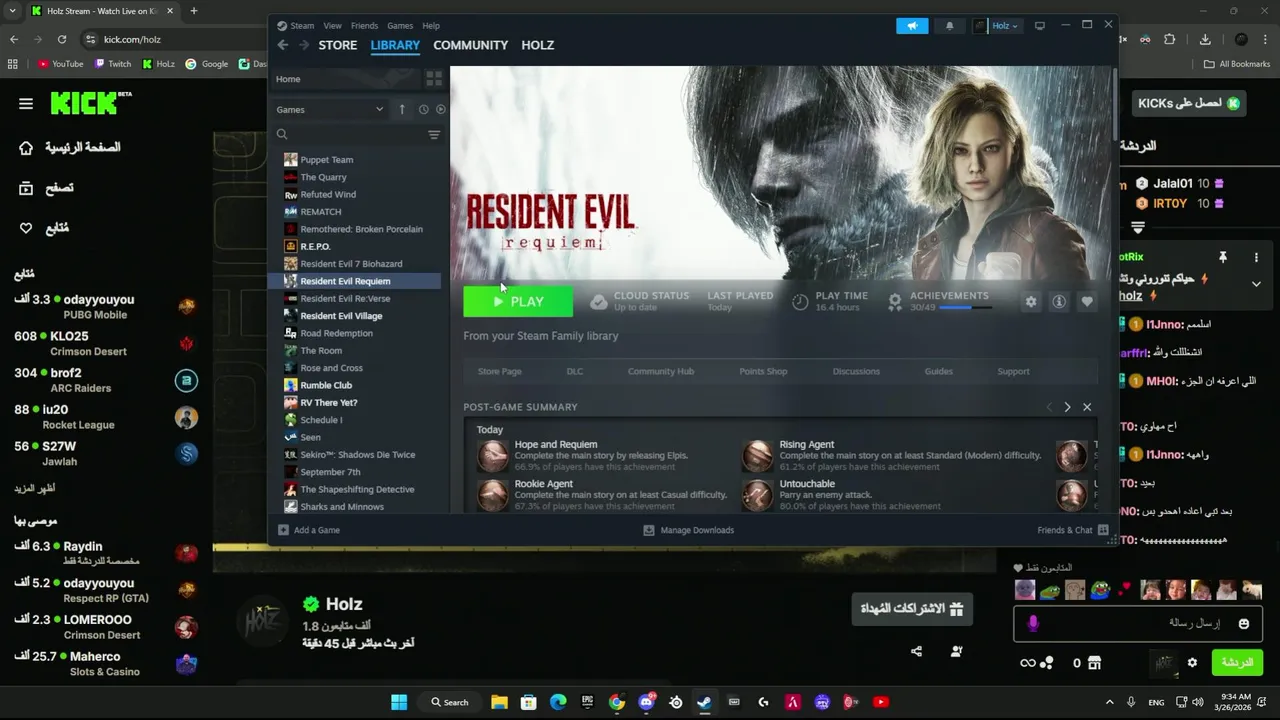Go back with Steam back arrow

click(283, 45)
